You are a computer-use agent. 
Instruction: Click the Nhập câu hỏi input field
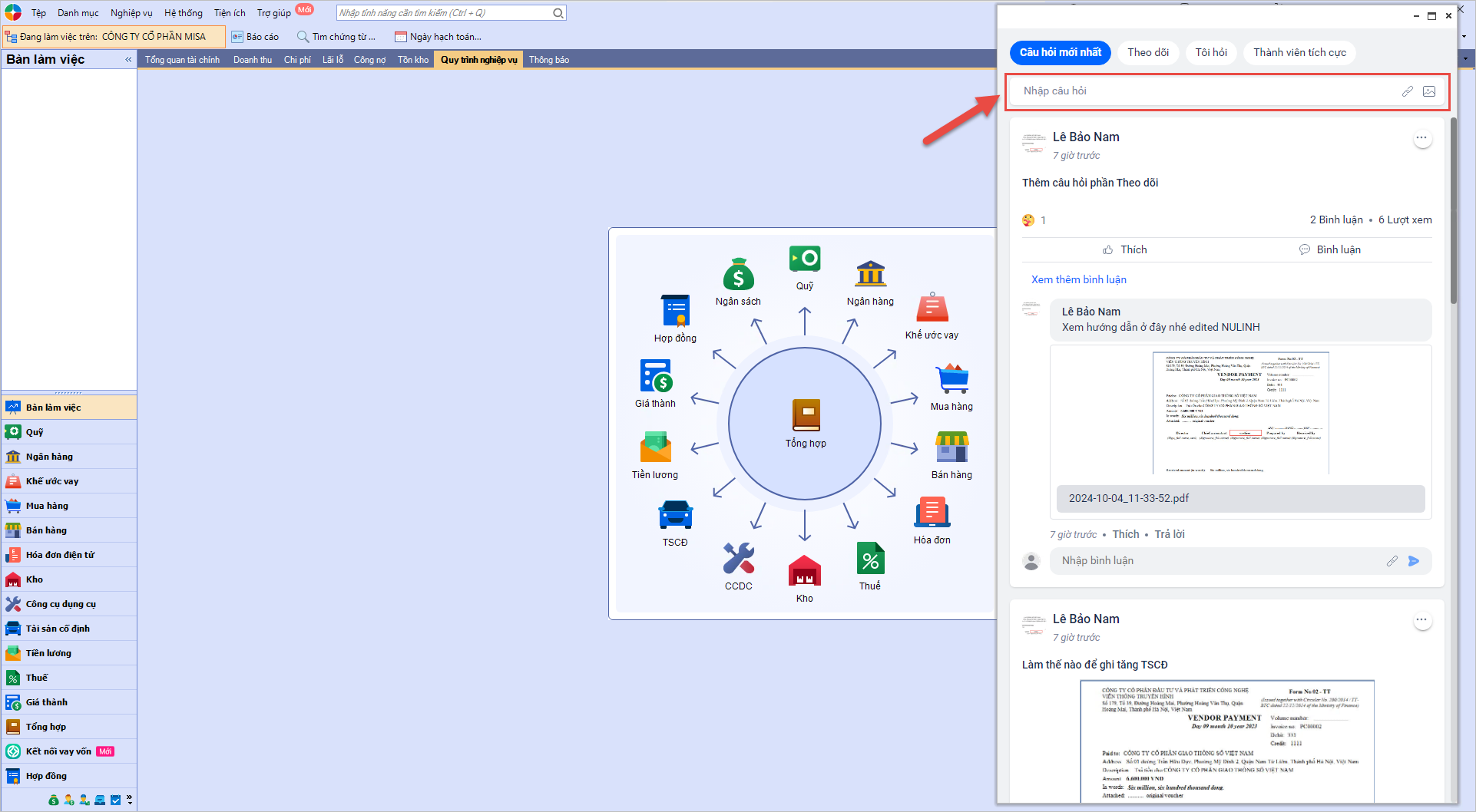pos(1206,91)
